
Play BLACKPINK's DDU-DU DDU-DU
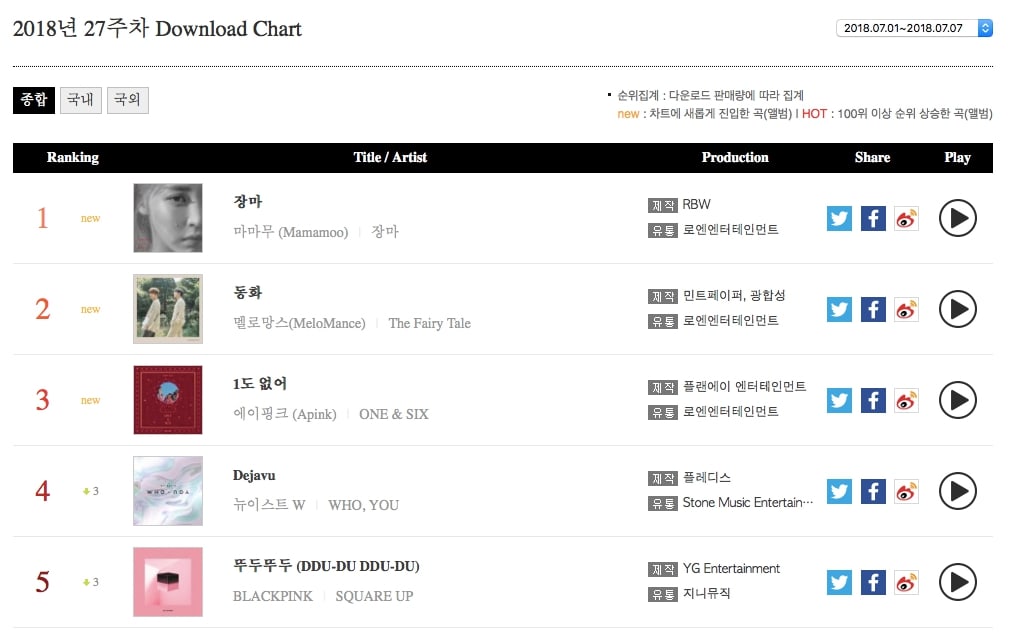click(x=957, y=582)
